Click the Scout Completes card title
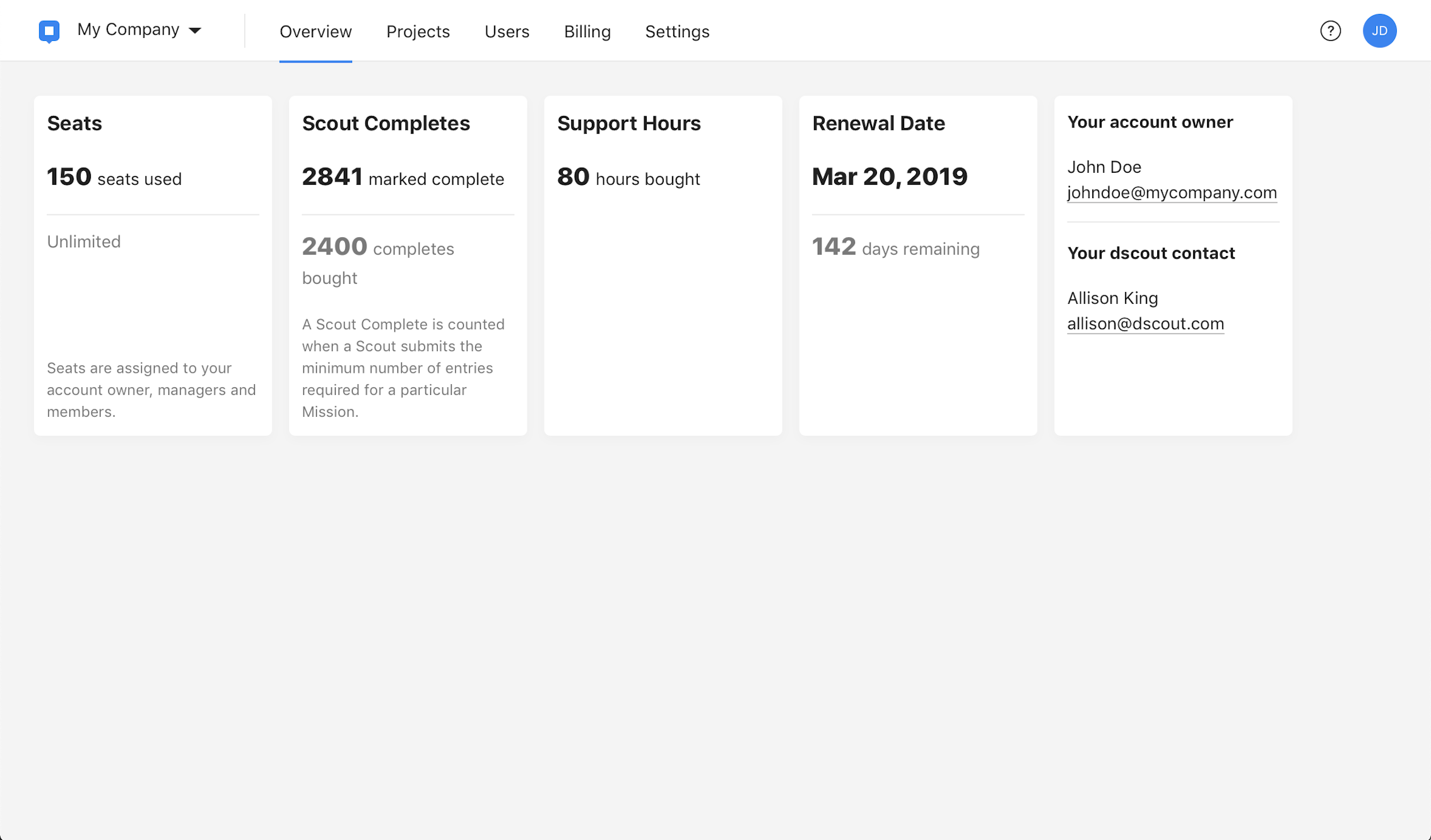The height and width of the screenshot is (840, 1431). coord(386,123)
